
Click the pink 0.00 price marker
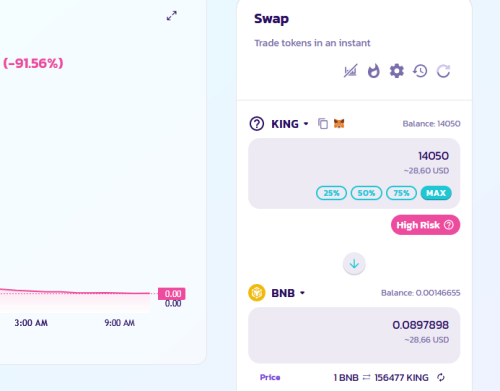point(172,294)
